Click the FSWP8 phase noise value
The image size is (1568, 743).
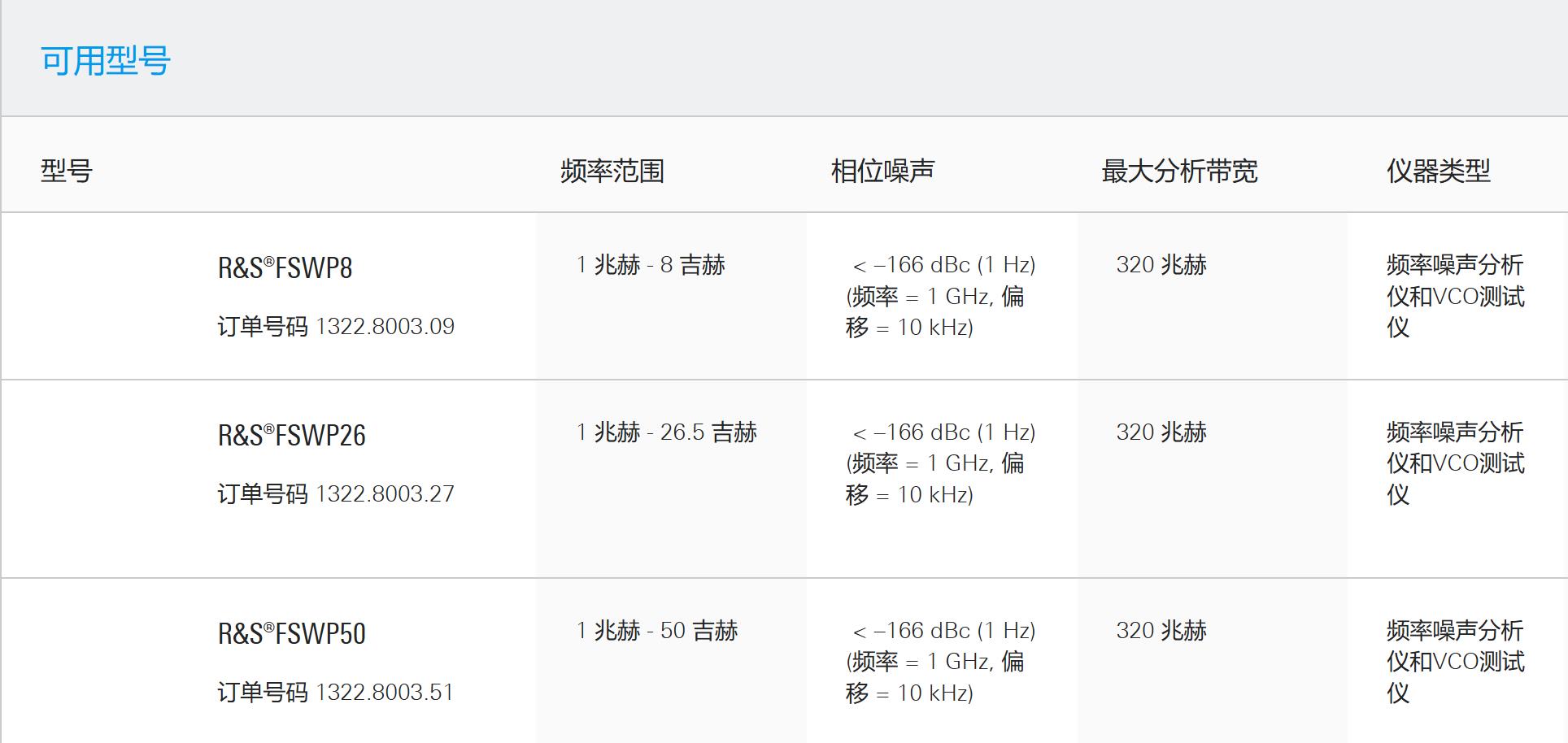[940, 296]
